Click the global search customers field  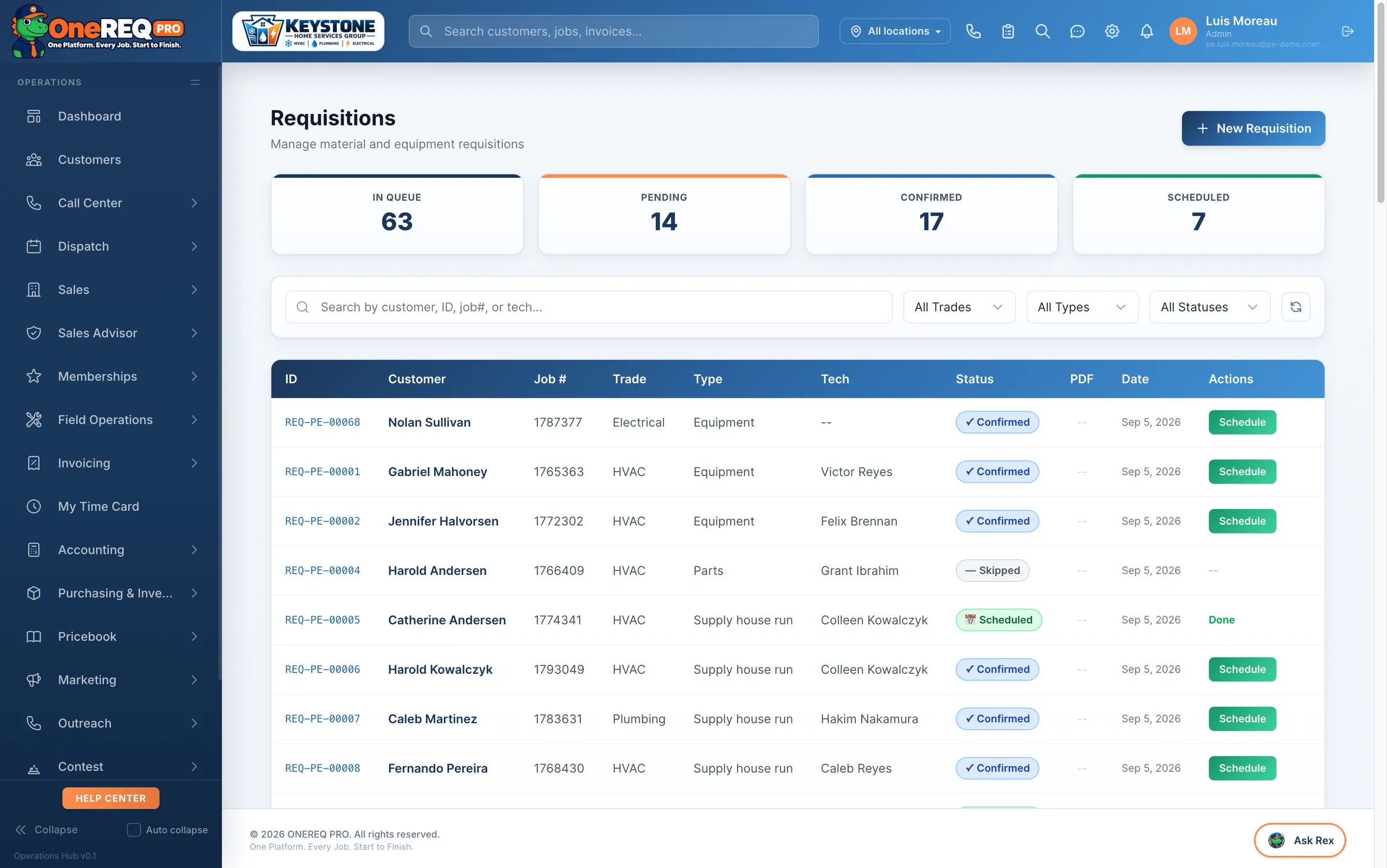point(613,31)
